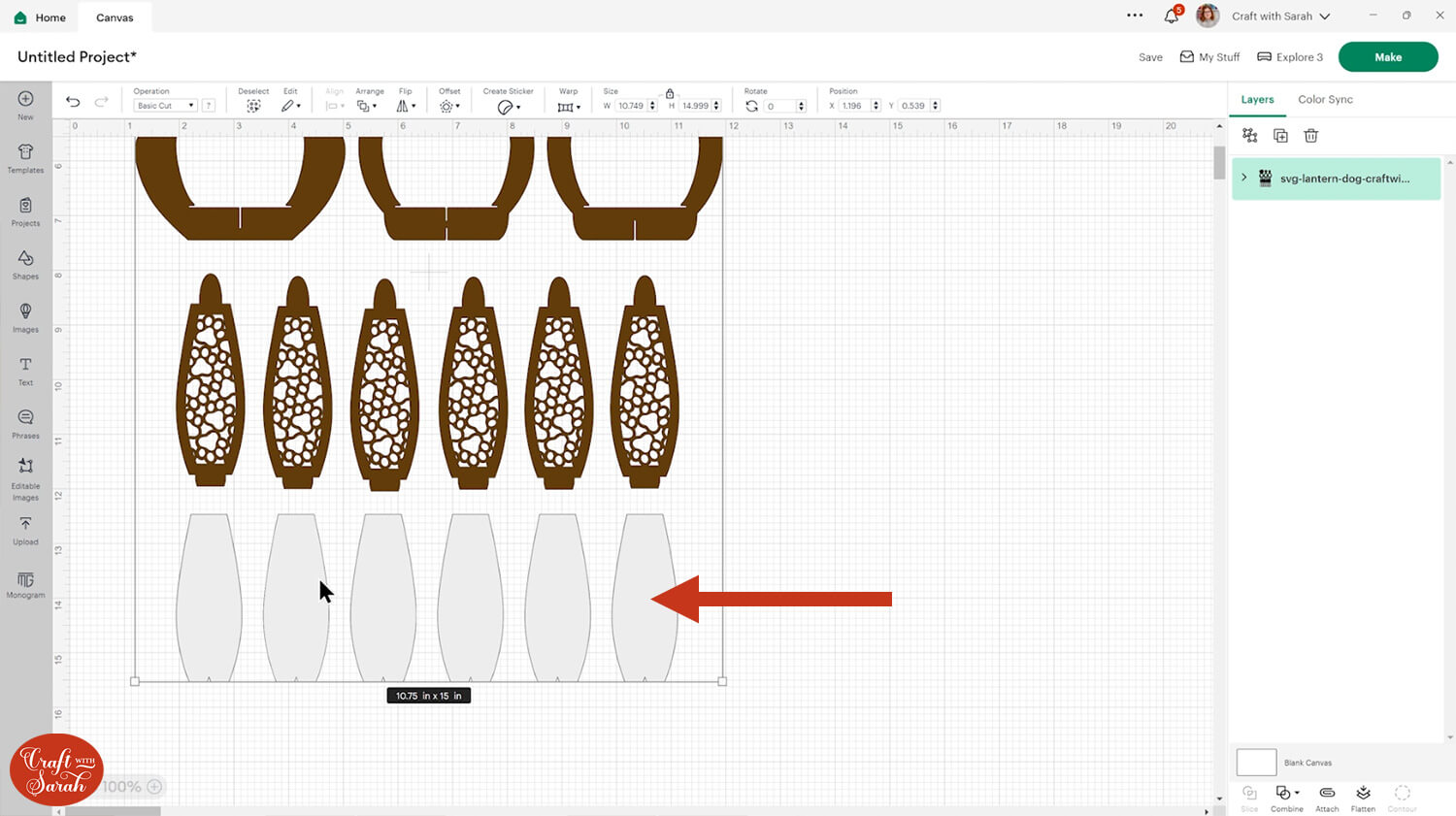
Task: Click the Deselect button in toolbar
Action: tap(253, 106)
